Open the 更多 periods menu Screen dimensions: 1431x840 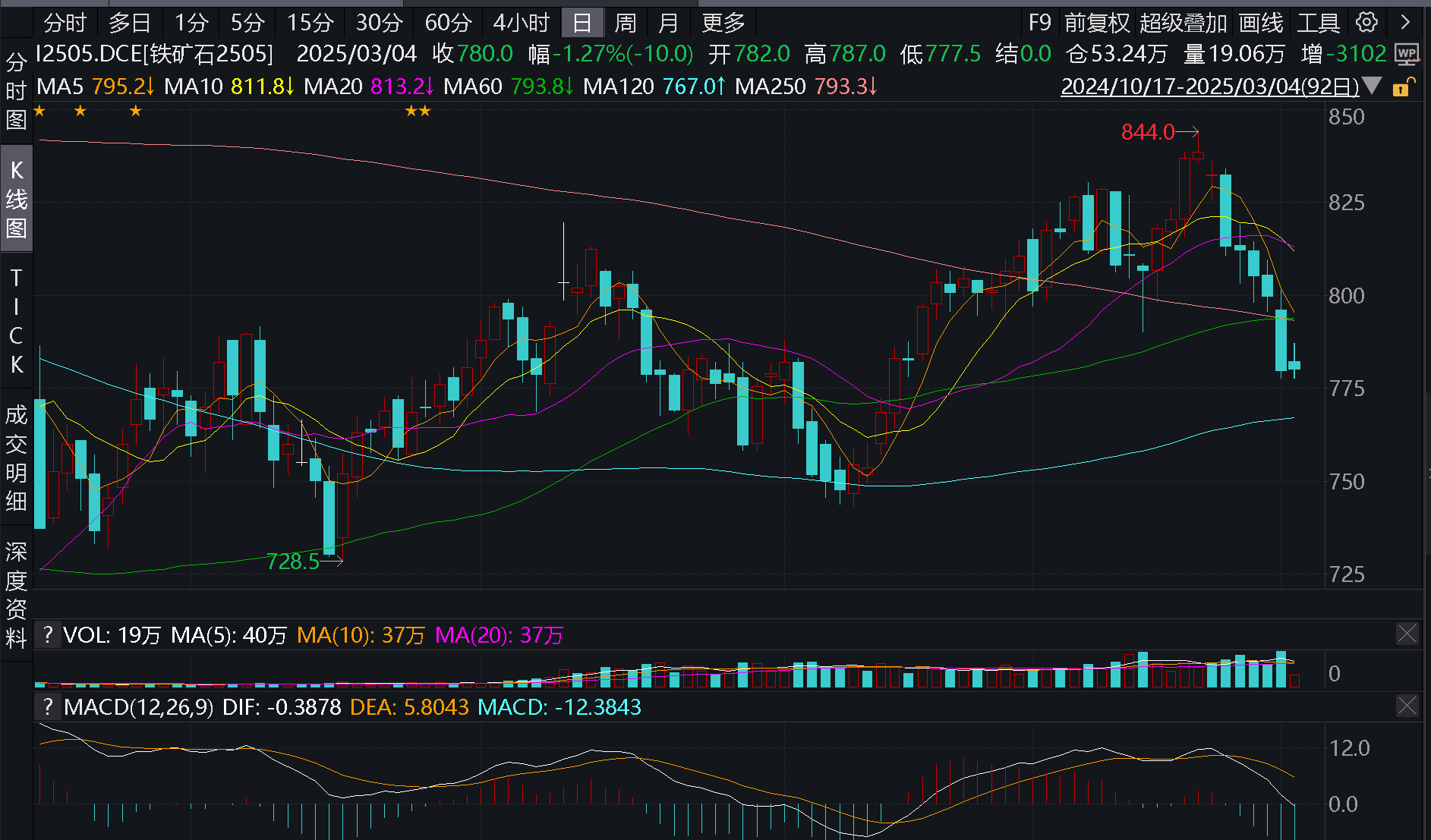point(722,23)
